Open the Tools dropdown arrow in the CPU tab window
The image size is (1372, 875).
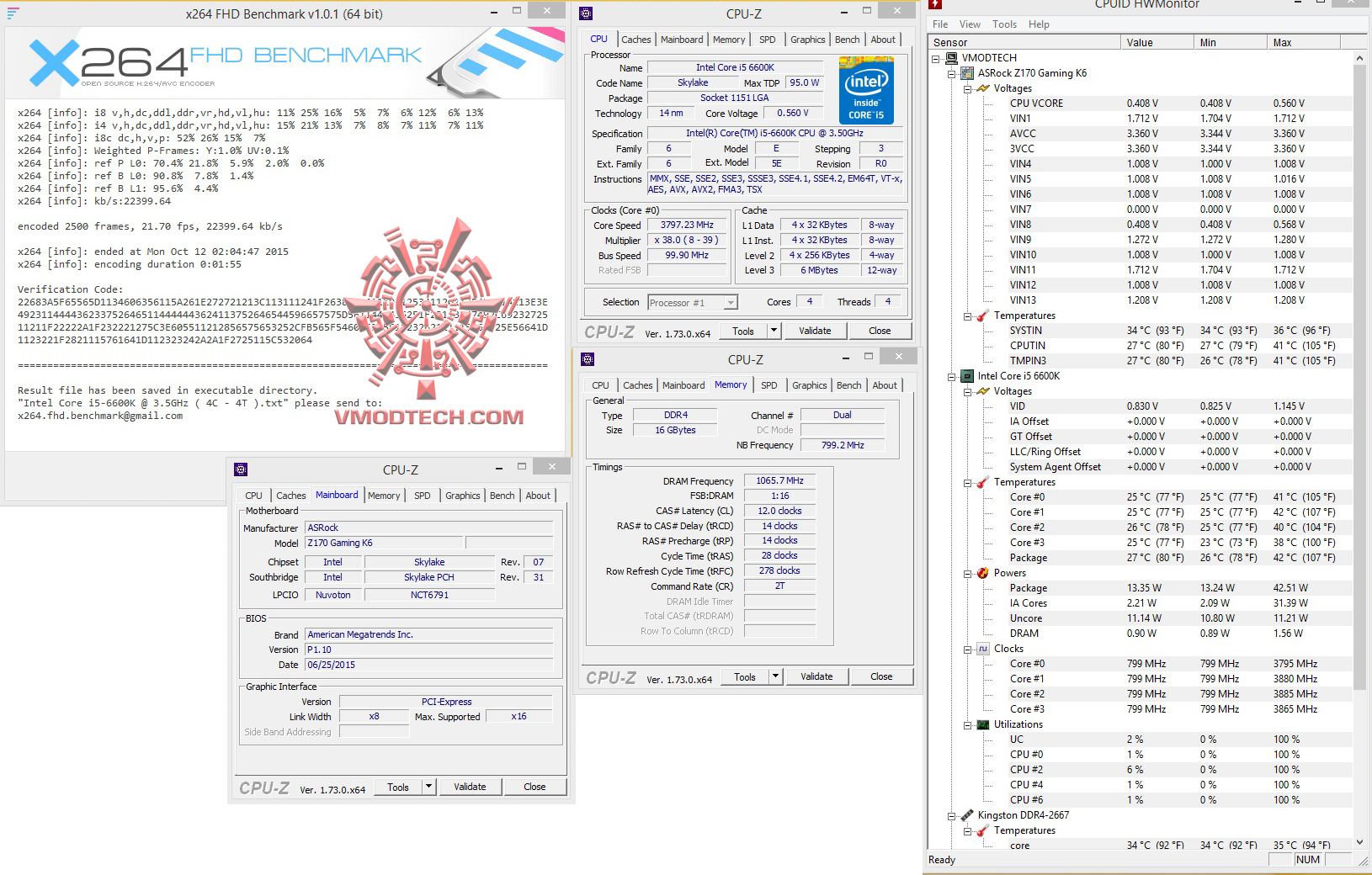[x=774, y=331]
